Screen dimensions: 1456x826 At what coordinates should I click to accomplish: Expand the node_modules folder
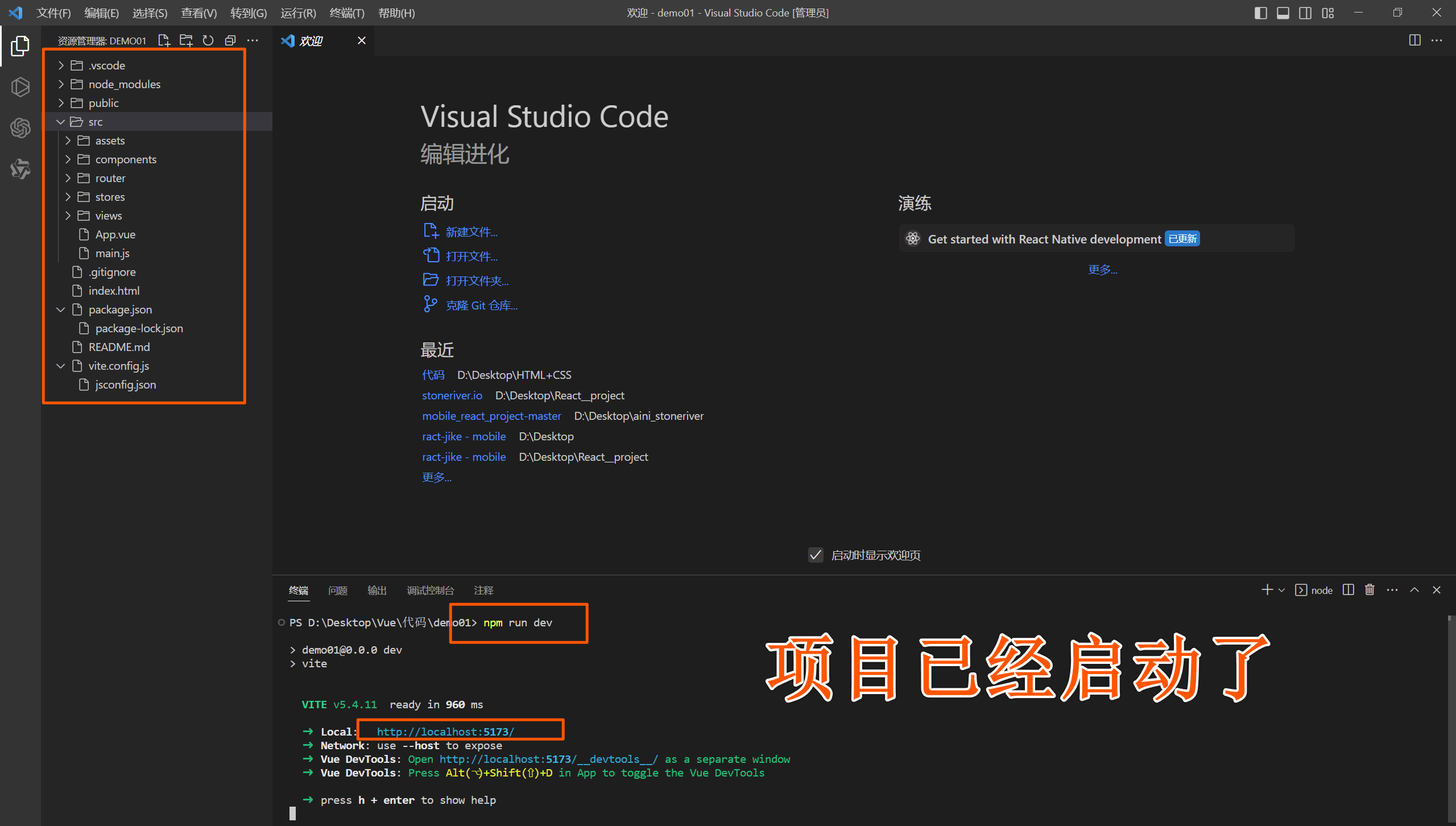[x=61, y=84]
